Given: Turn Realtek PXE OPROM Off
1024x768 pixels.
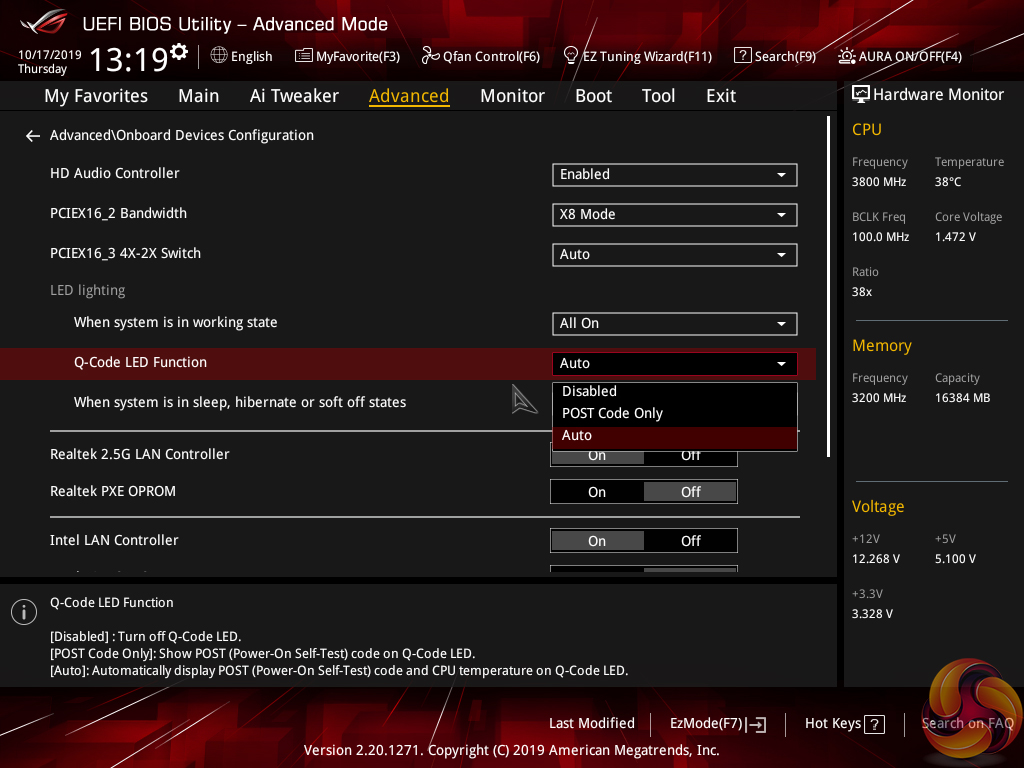Looking at the screenshot, I should tap(691, 492).
